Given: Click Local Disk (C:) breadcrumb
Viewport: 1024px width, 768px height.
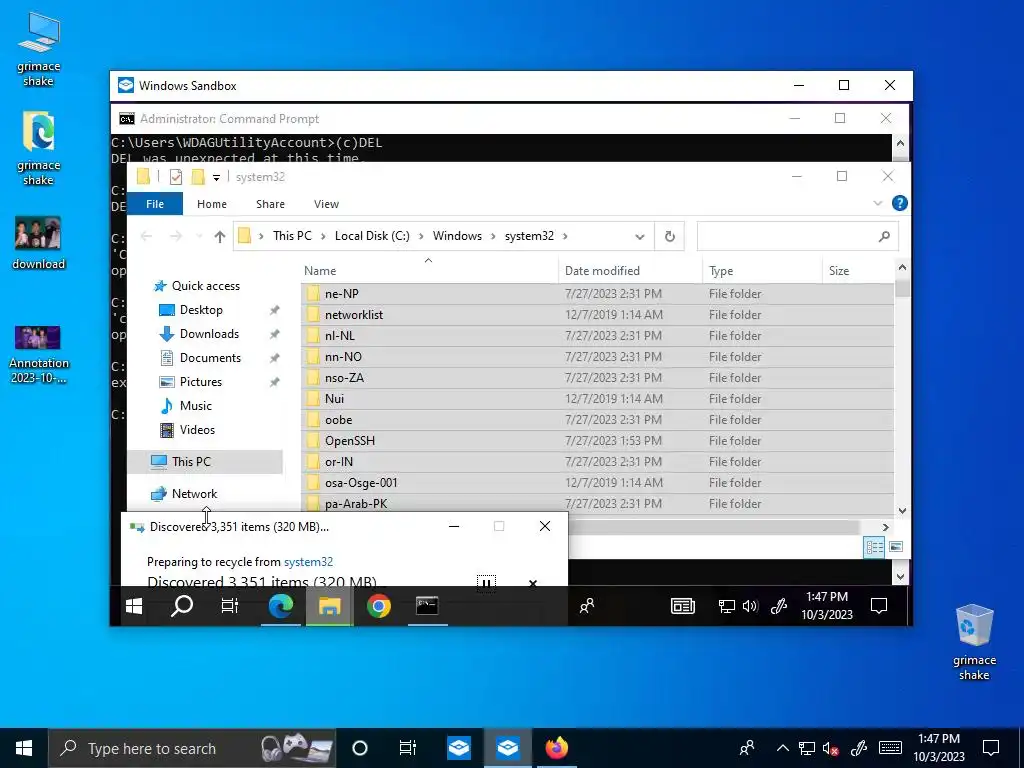Looking at the screenshot, I should coord(372,236).
